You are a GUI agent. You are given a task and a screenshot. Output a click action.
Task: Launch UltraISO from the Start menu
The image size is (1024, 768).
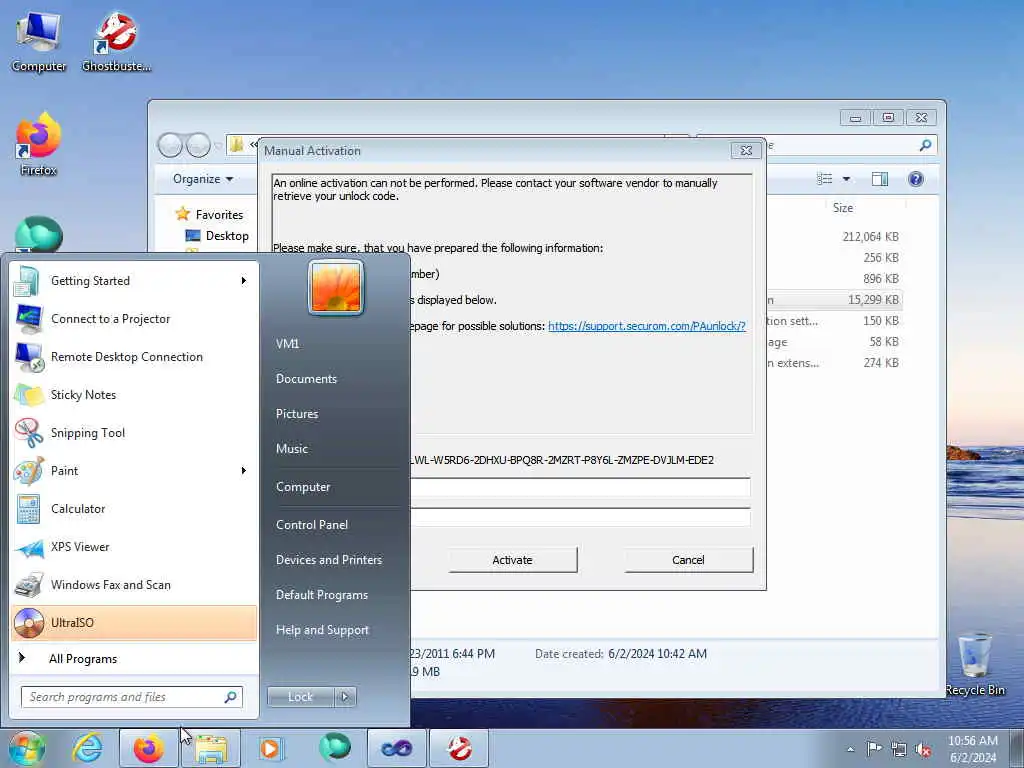[135, 622]
